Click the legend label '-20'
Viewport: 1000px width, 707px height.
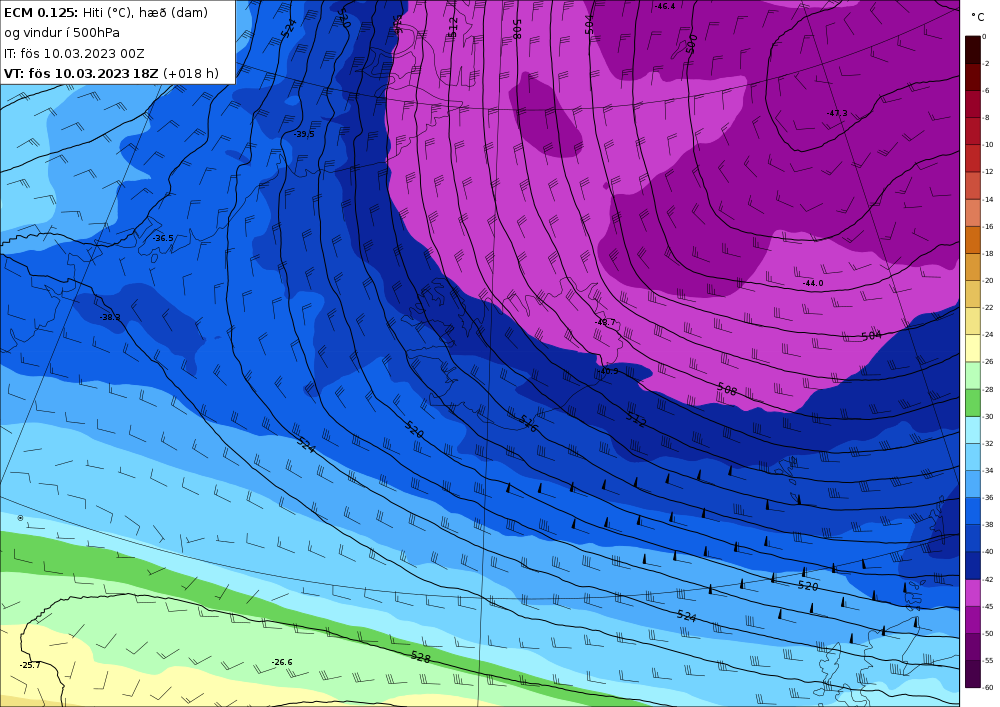[988, 281]
